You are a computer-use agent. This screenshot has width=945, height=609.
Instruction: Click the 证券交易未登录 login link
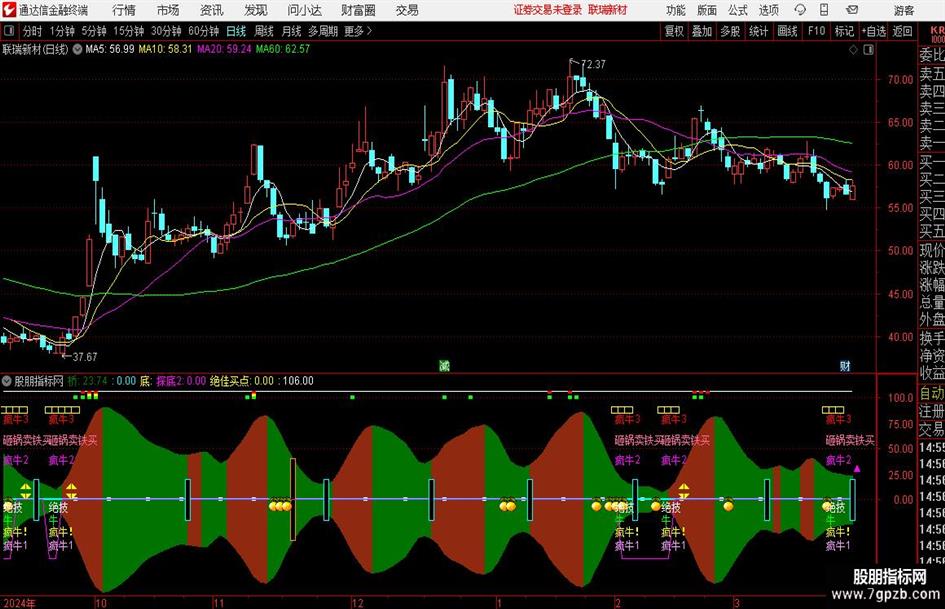pos(548,10)
